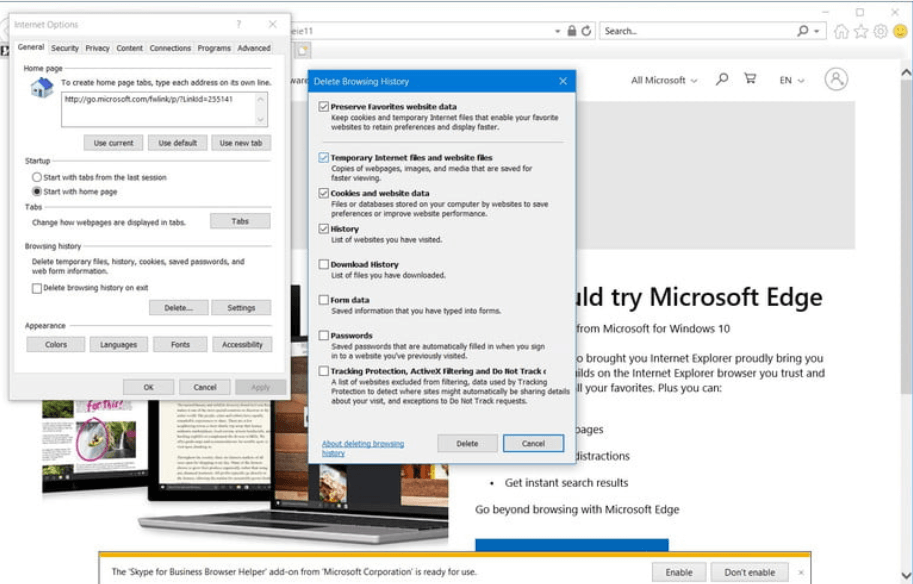
Task: Click Cancel in Delete Browsing History dialog
Action: click(x=533, y=443)
